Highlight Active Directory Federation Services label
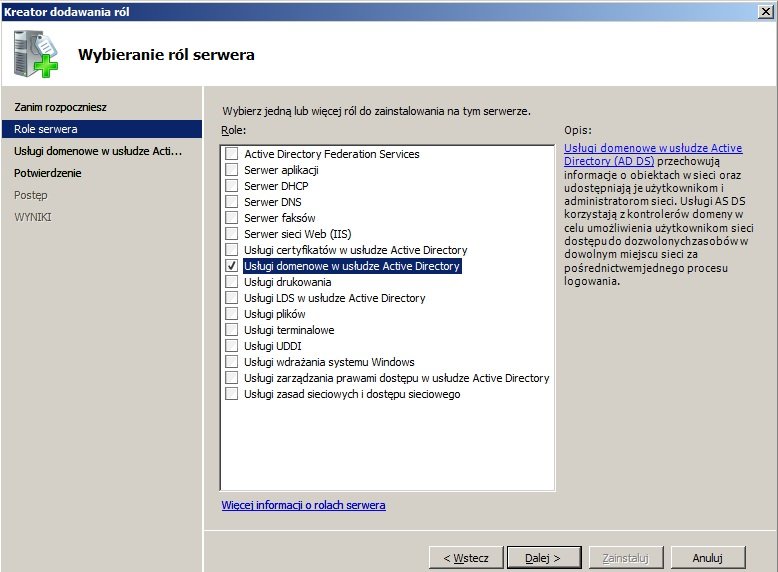 331,154
